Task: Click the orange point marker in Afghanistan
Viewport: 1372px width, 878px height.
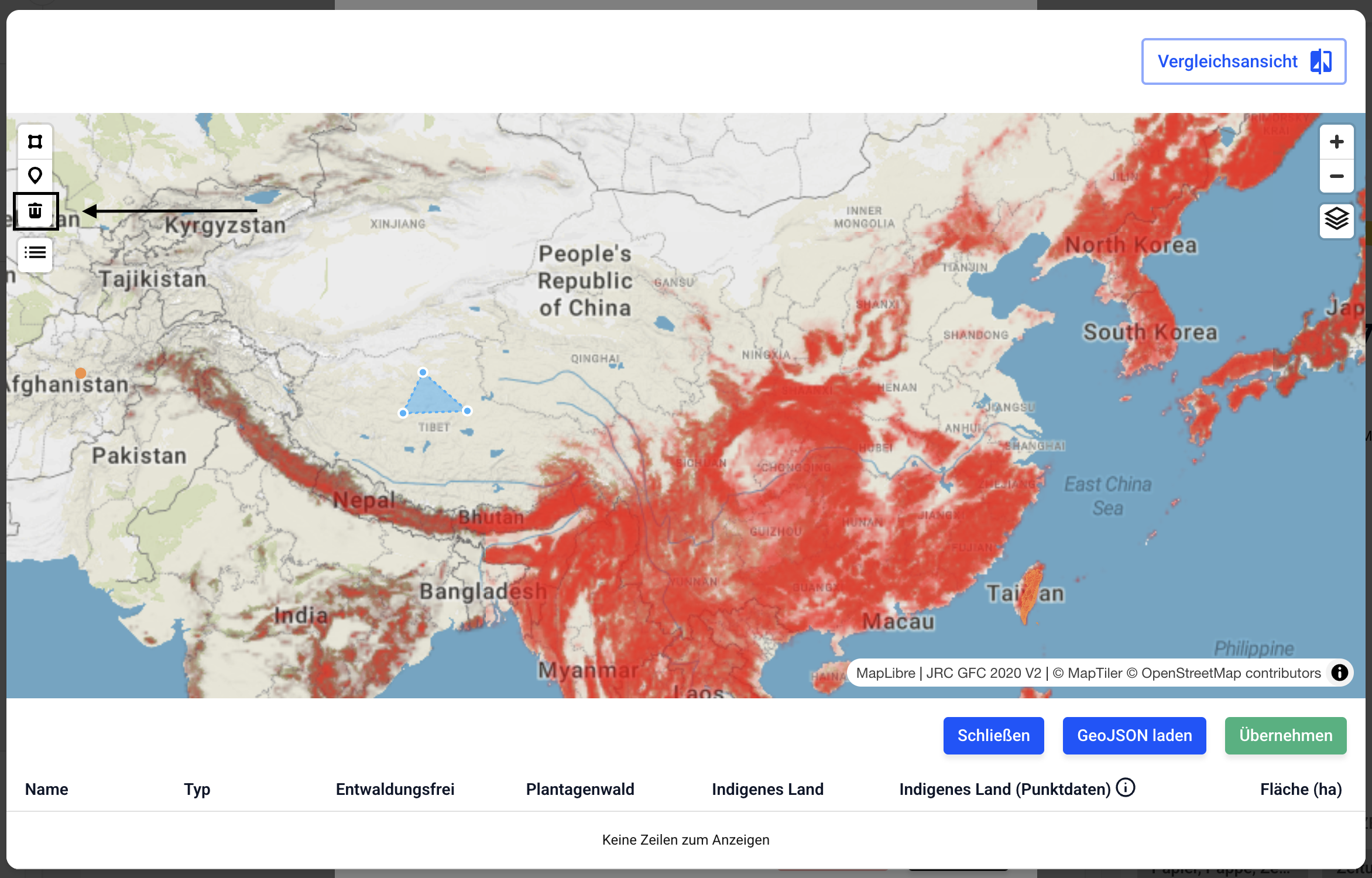Action: pos(81,373)
